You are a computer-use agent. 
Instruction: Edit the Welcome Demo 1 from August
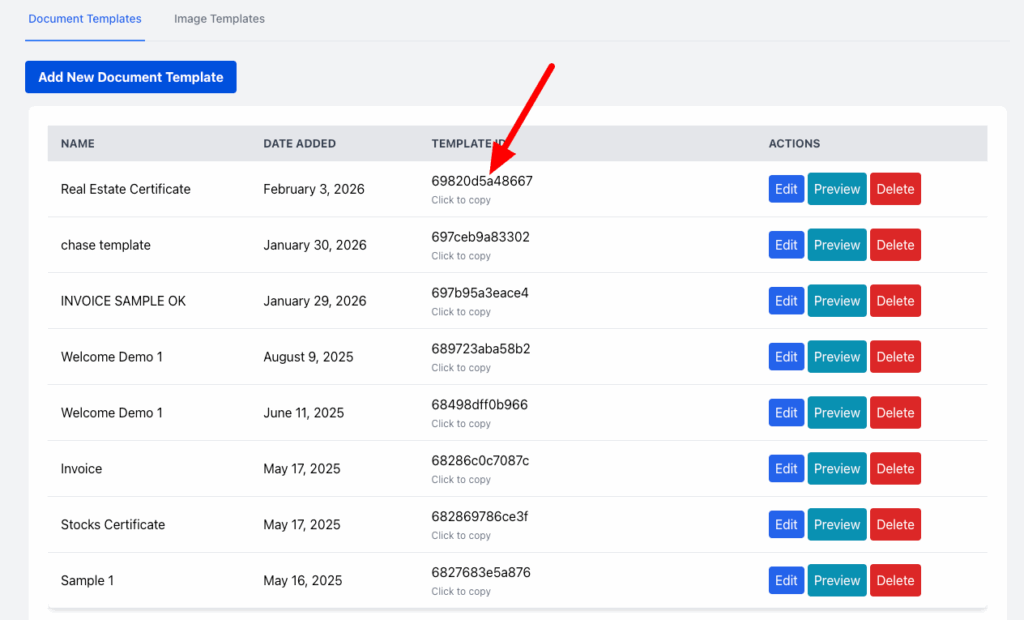tap(786, 356)
